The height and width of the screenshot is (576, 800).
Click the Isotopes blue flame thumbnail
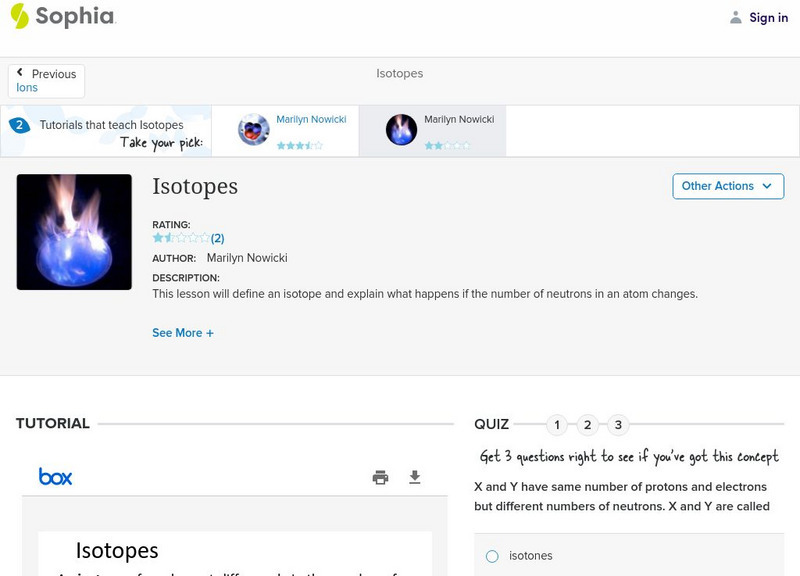pyautogui.click(x=74, y=232)
